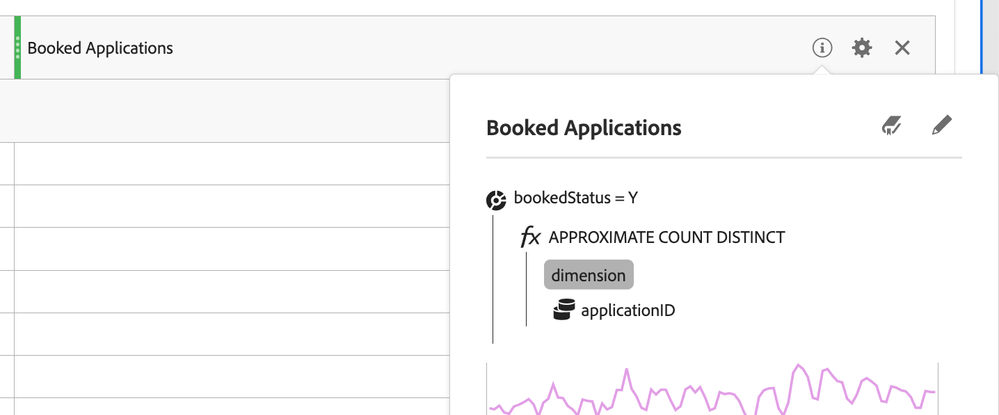Select the applicationID tree item

628,310
